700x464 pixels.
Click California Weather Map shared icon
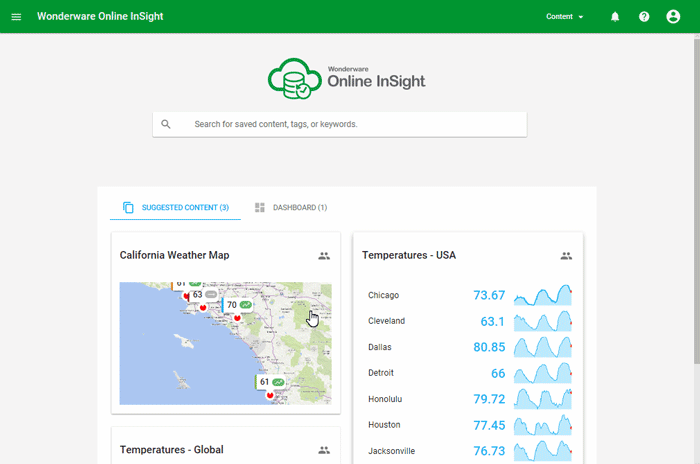pyautogui.click(x=324, y=256)
